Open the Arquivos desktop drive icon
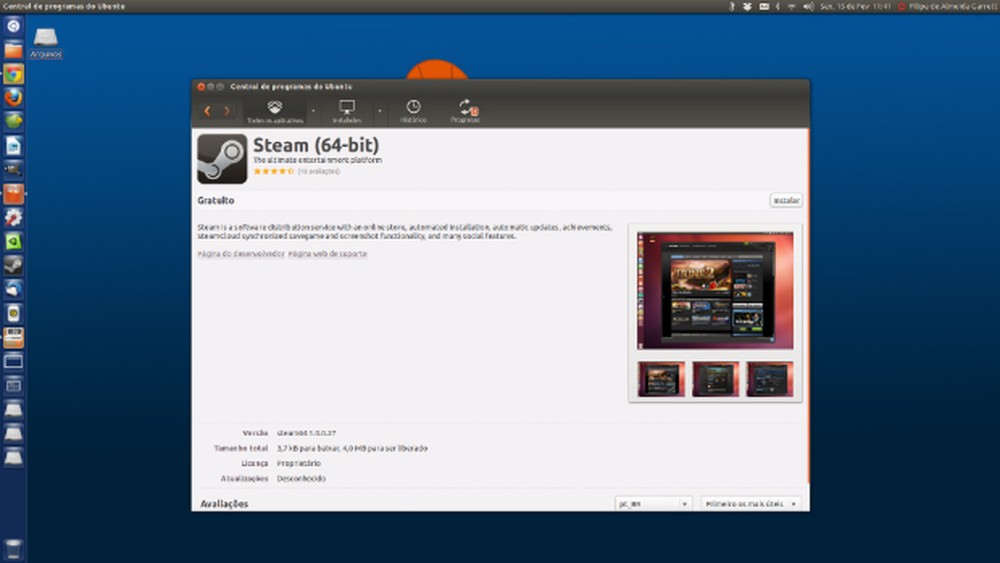The image size is (1000, 563). pyautogui.click(x=45, y=42)
